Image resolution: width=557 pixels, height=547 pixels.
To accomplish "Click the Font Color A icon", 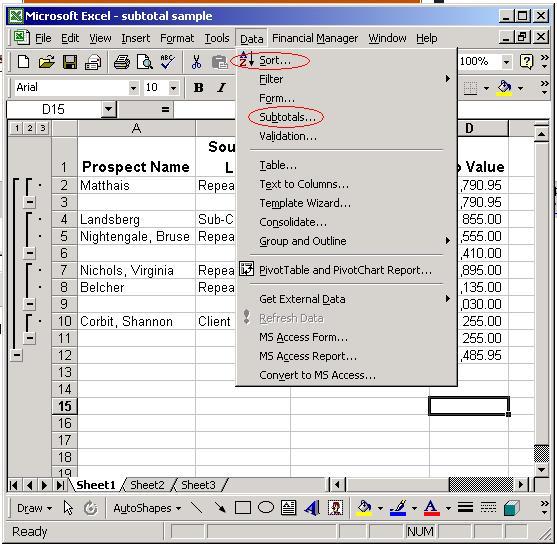I will click(432, 508).
